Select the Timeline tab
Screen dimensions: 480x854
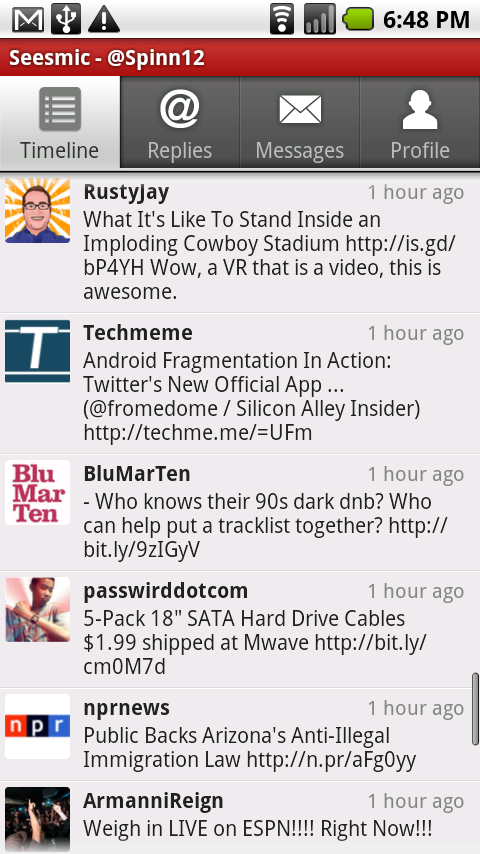(x=60, y=122)
